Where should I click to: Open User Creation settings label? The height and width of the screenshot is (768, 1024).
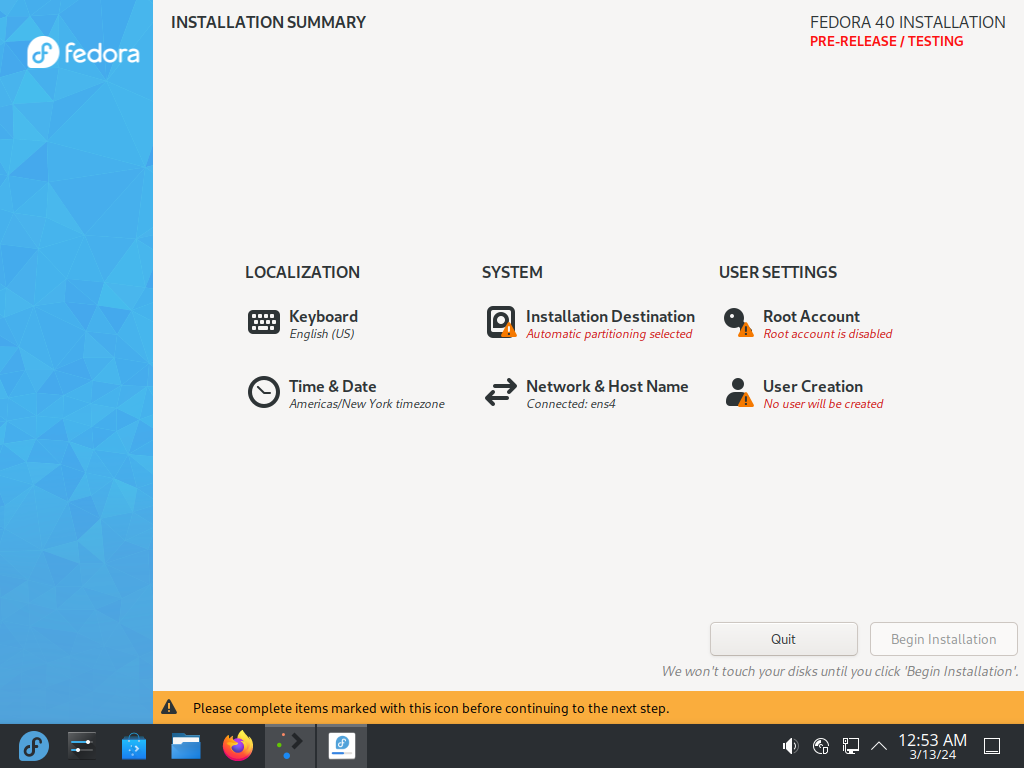point(813,386)
